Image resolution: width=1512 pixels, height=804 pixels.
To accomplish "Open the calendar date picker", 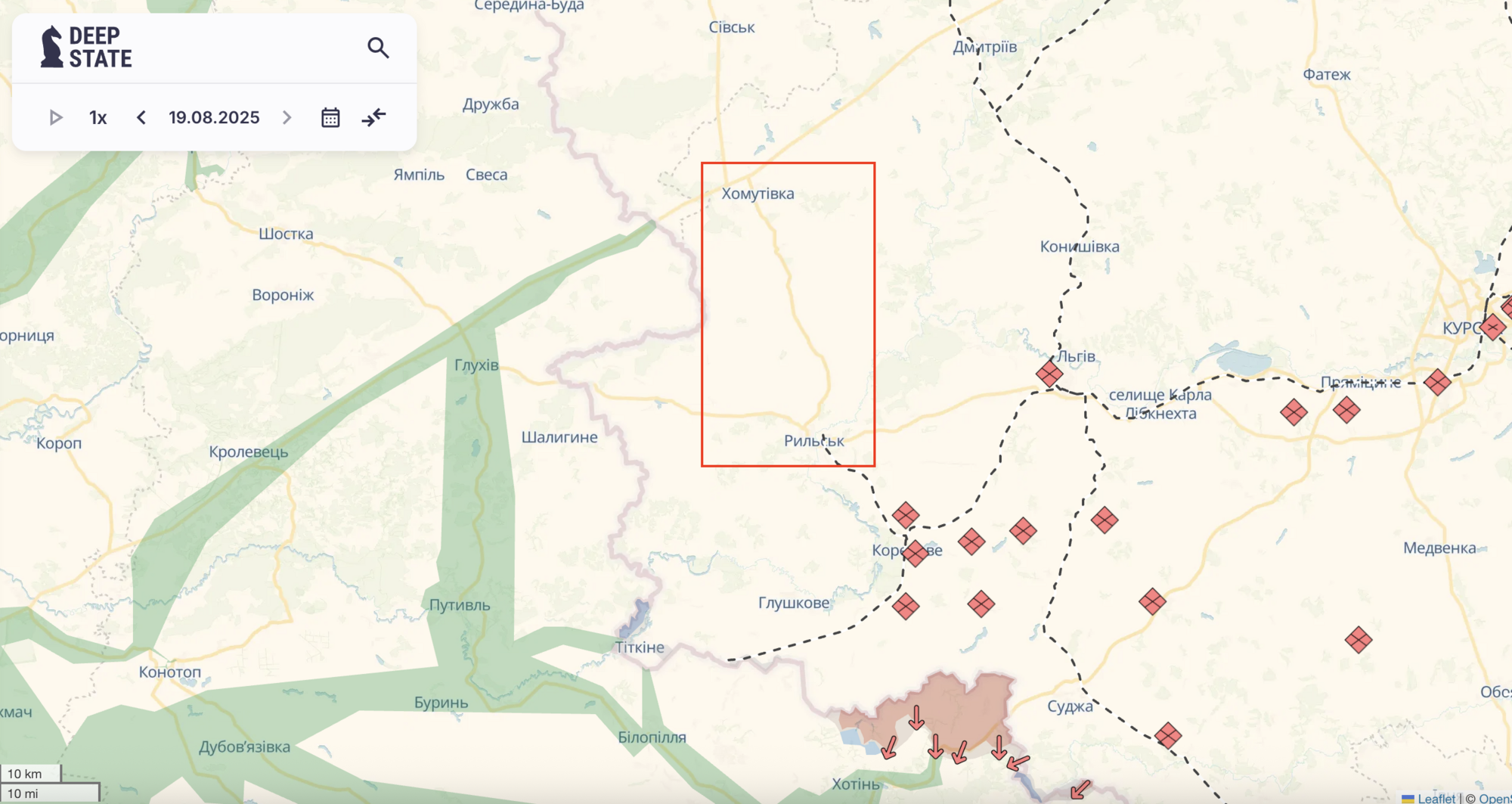I will [330, 117].
